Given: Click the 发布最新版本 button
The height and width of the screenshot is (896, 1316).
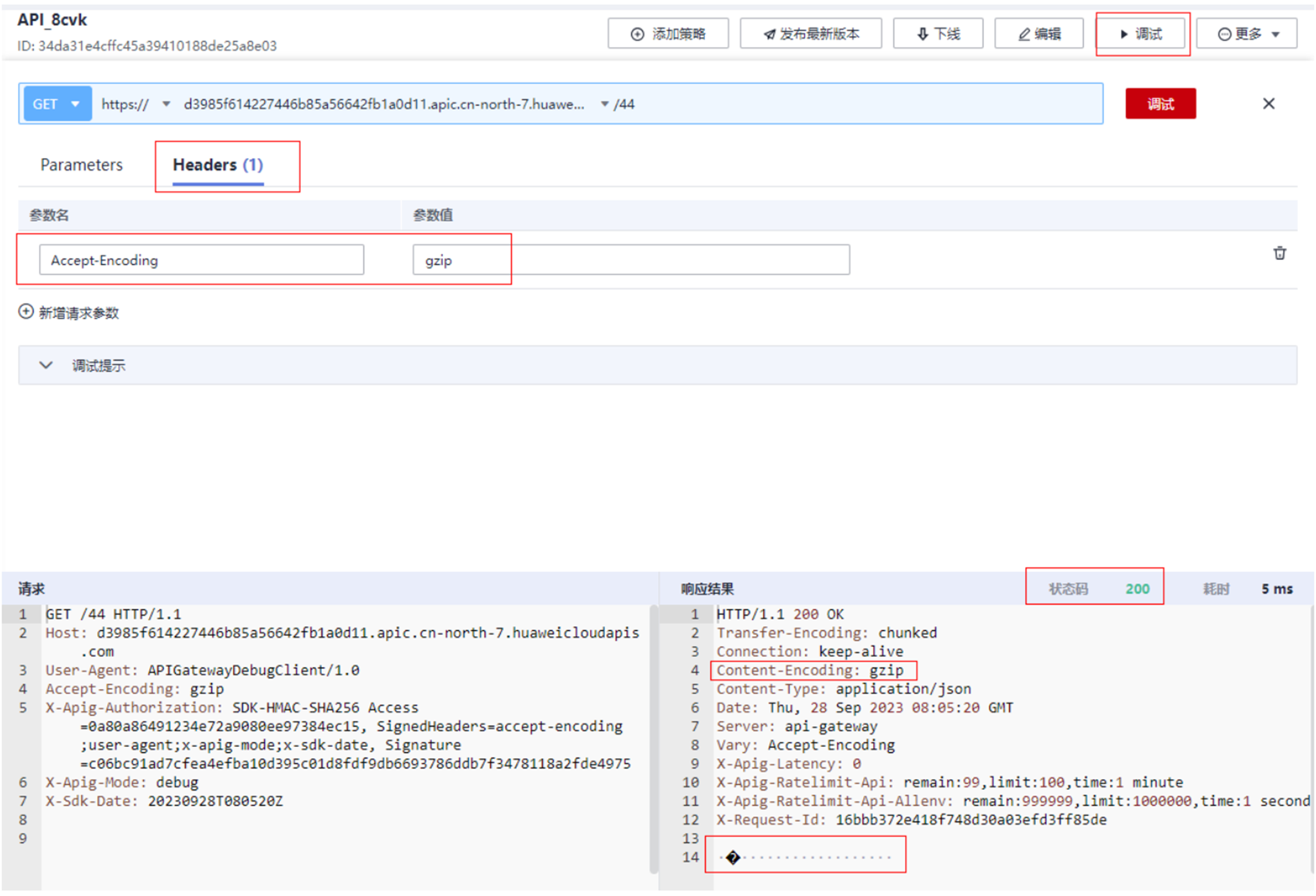Looking at the screenshot, I should 811,34.
